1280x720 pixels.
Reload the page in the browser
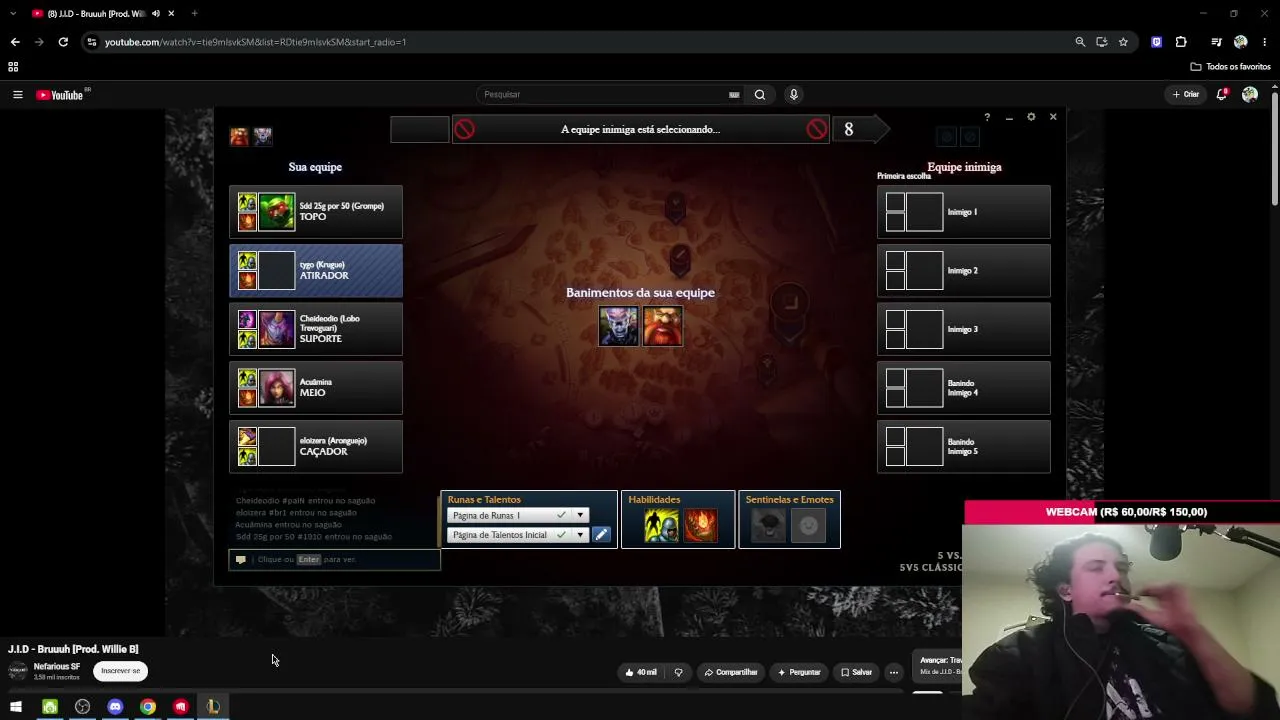tap(63, 42)
